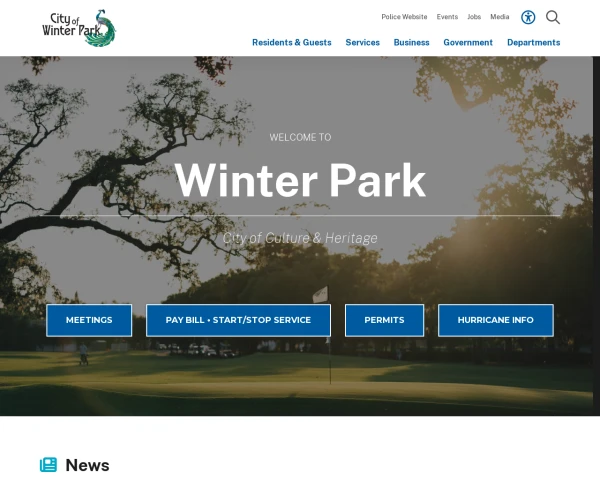Click the Hurricane Info button
Screen dimensions: 600x480
(496, 320)
